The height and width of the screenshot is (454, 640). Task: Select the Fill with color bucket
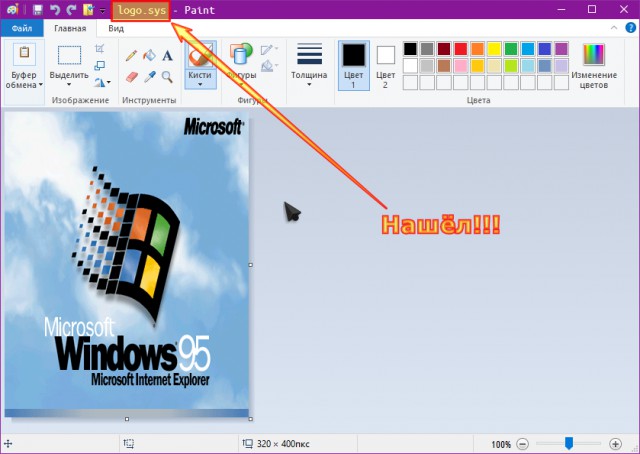click(149, 55)
